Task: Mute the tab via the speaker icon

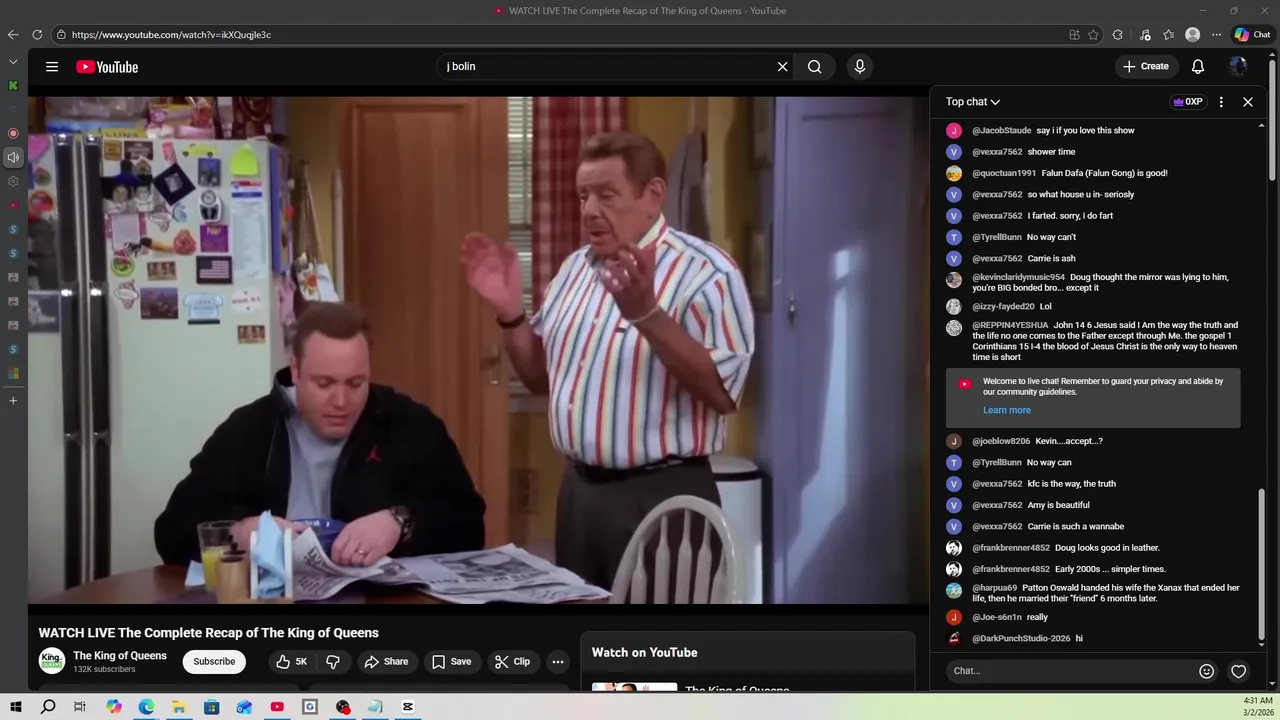Action: [x=13, y=157]
